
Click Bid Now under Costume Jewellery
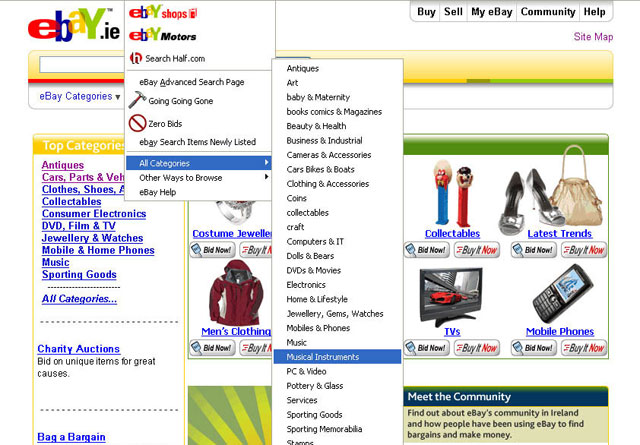212,250
